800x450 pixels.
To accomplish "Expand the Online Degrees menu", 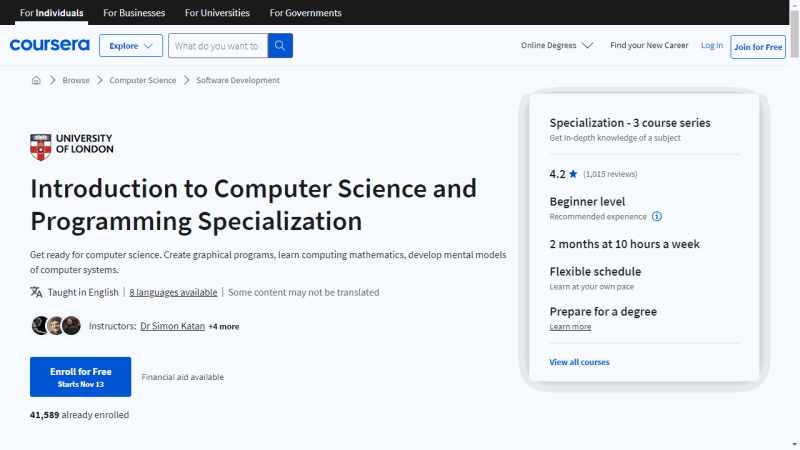I will [557, 45].
